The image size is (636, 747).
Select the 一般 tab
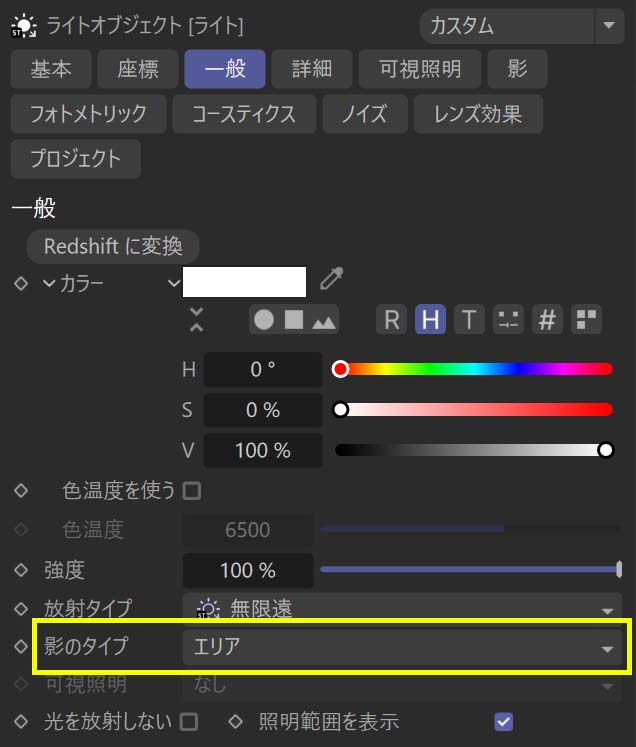click(x=225, y=69)
